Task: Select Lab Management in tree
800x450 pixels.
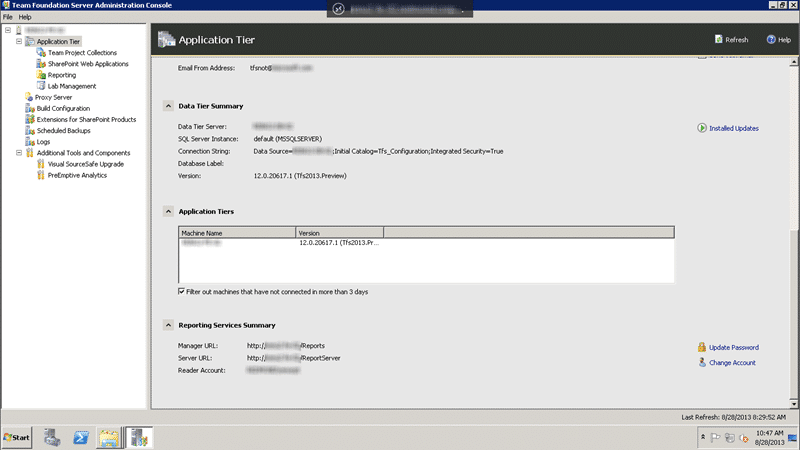Action: pyautogui.click(x=72, y=86)
